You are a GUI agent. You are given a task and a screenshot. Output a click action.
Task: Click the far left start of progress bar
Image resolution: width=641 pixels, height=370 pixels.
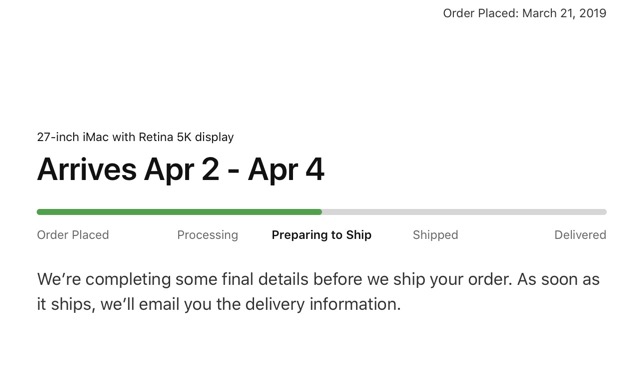(39, 212)
